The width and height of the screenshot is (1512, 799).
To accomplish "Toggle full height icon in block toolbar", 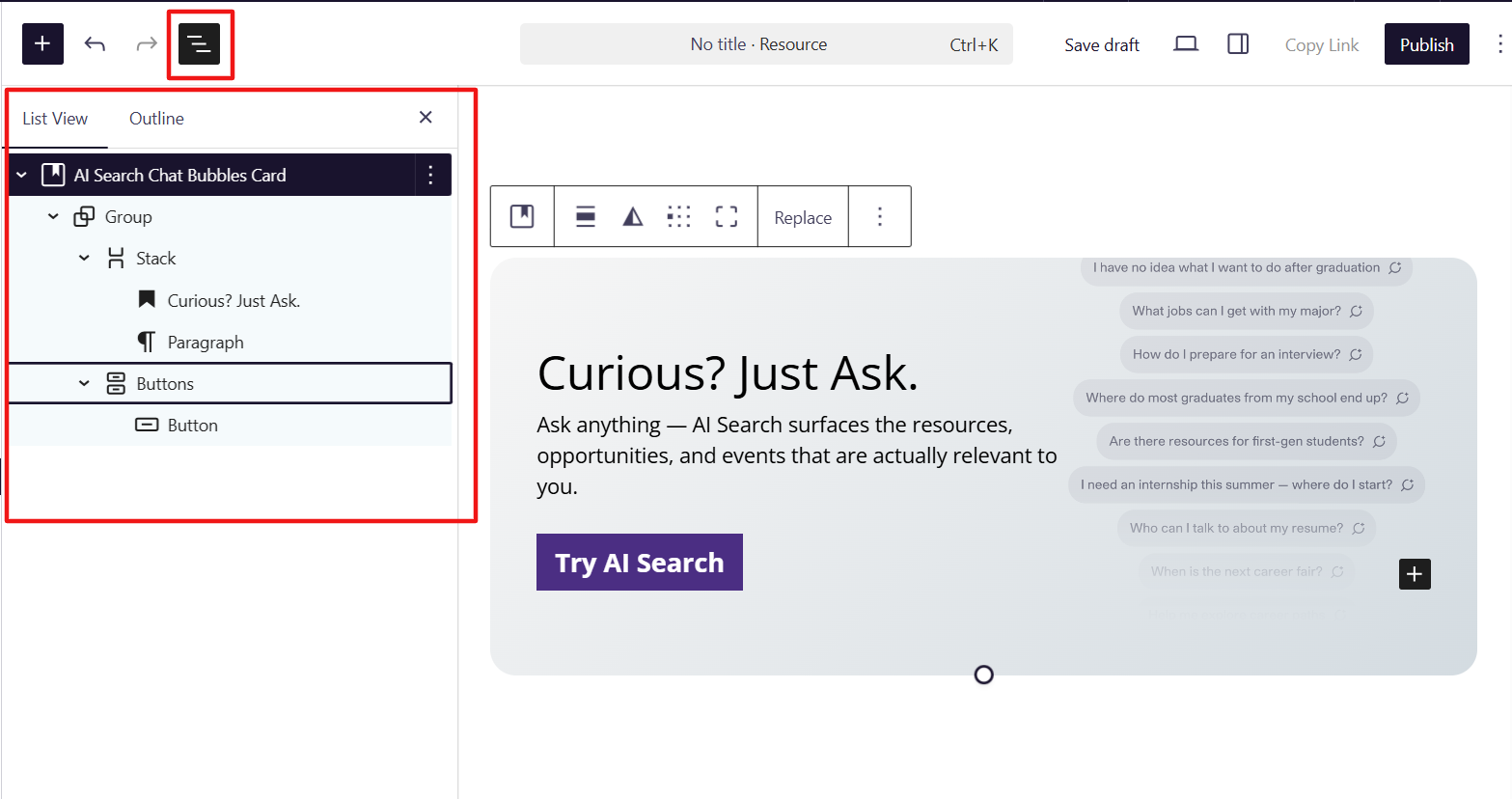I will tap(727, 216).
